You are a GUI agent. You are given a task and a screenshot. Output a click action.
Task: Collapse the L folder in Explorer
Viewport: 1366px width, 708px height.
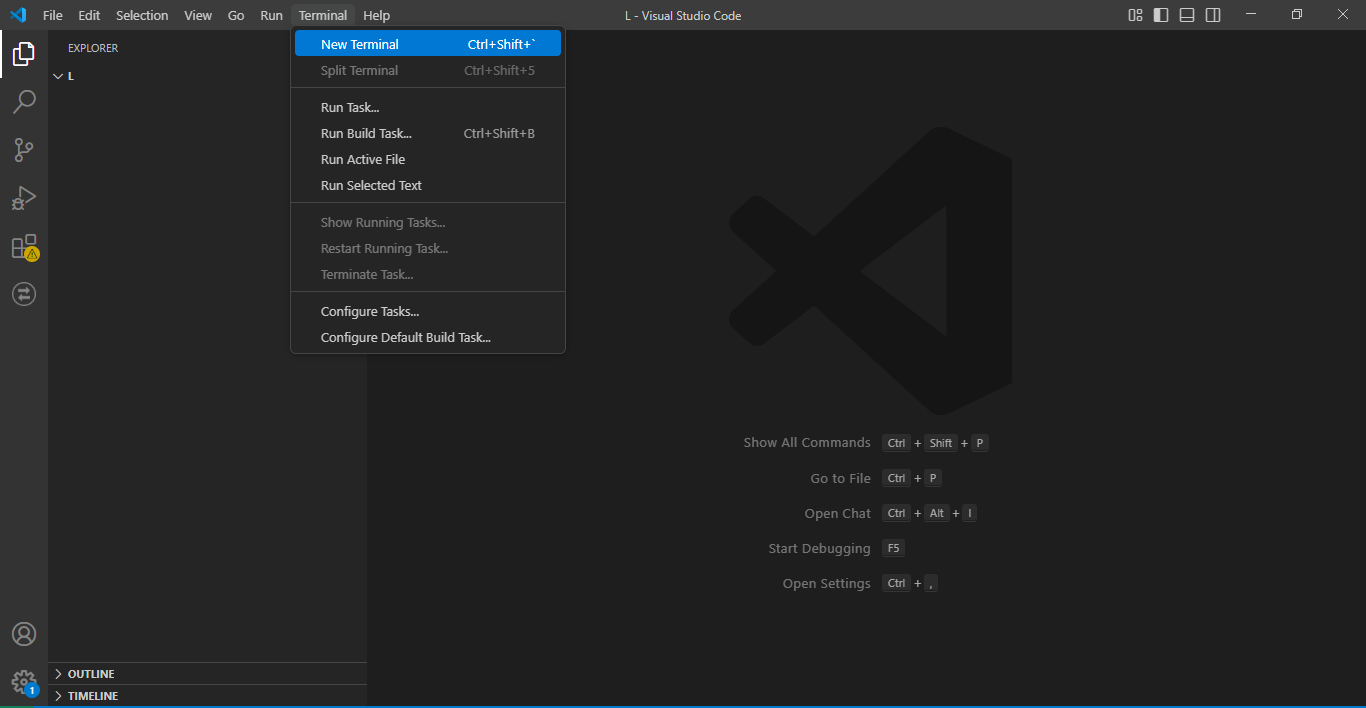click(x=70, y=76)
